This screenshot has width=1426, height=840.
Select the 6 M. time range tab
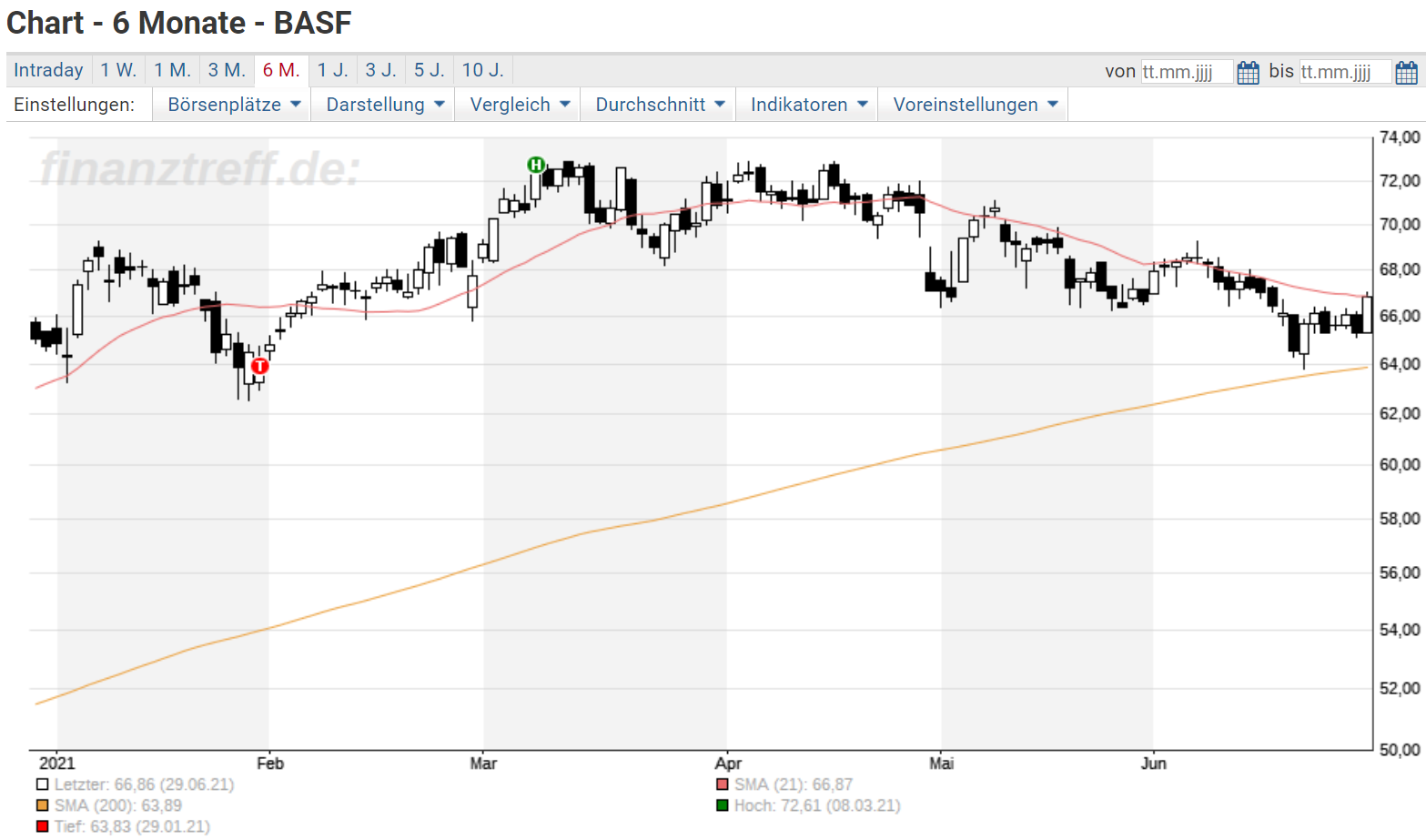(281, 70)
